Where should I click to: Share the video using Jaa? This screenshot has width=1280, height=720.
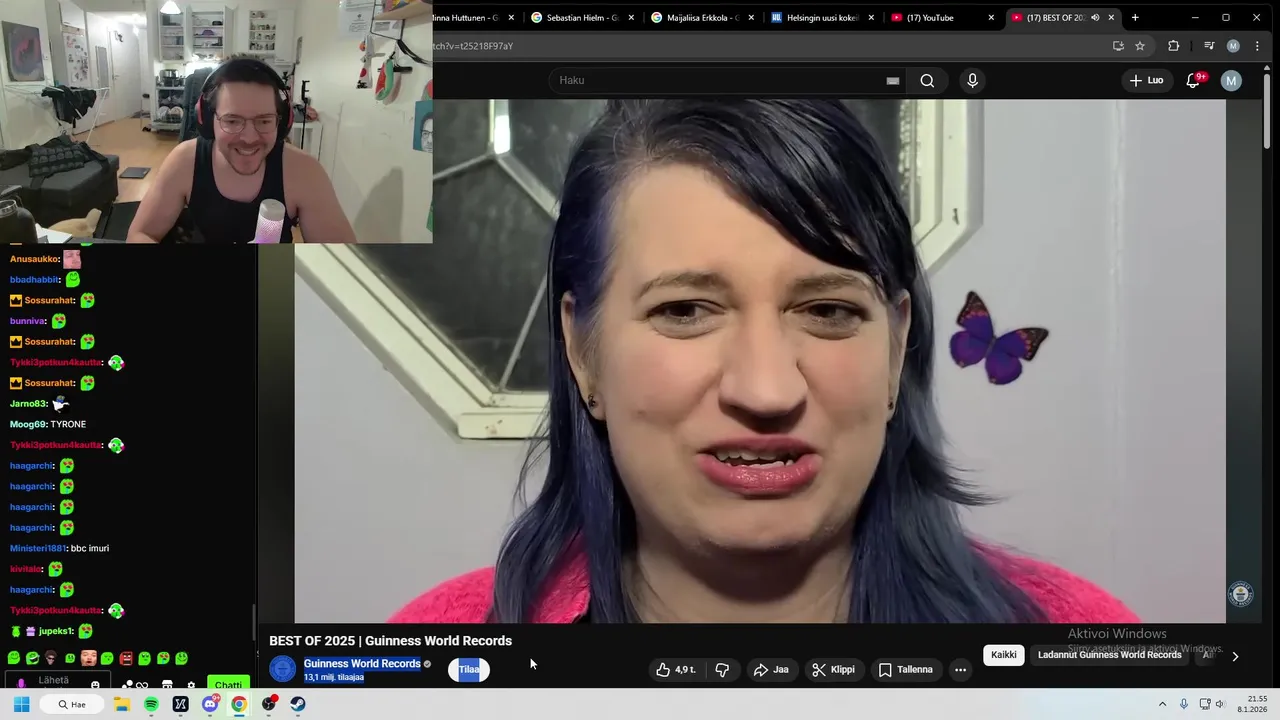[771, 670]
